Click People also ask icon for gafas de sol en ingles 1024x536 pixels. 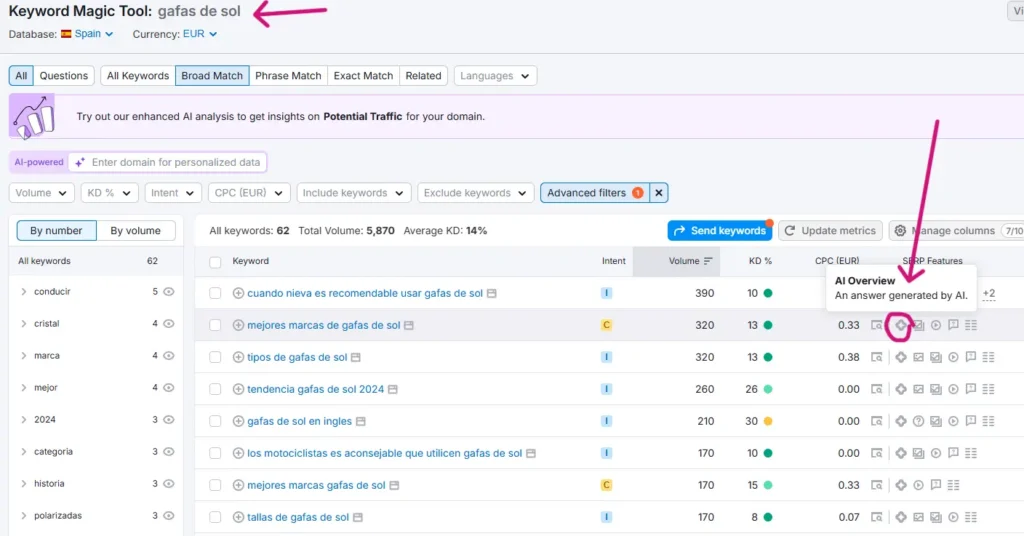pos(918,421)
